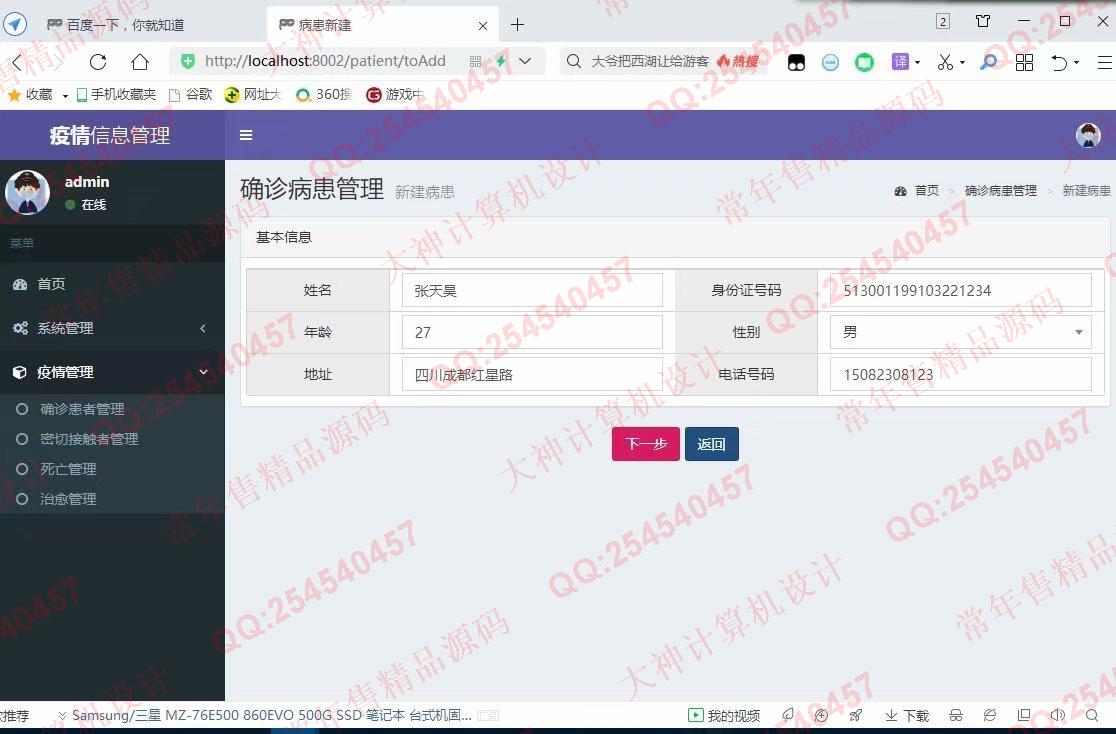Toggle sidebar with hamburger icon
Image resolution: width=1116 pixels, height=734 pixels.
(x=246, y=135)
